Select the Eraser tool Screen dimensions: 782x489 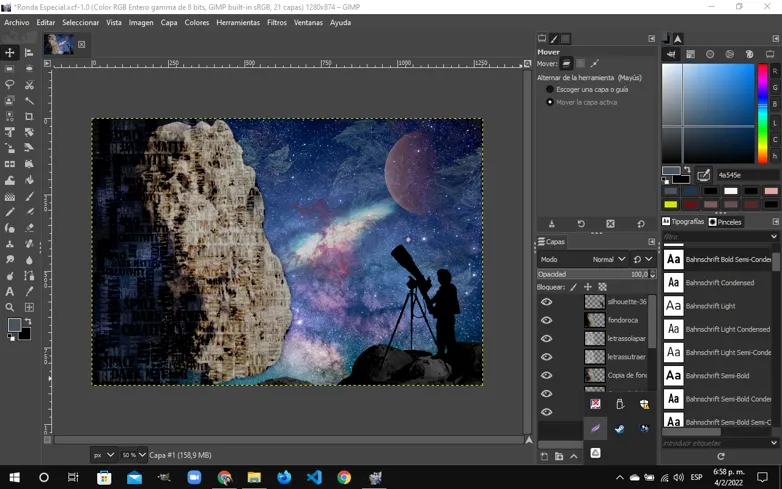click(29, 228)
